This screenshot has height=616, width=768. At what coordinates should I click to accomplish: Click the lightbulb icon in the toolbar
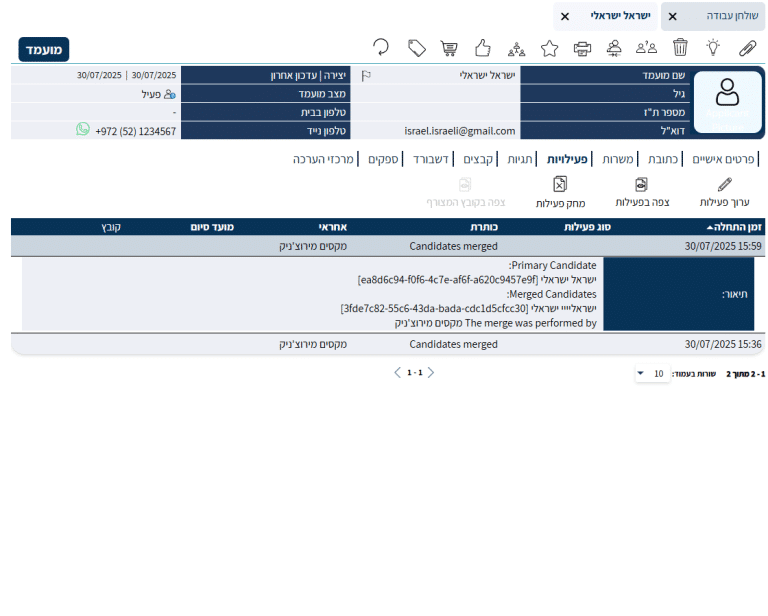point(713,48)
